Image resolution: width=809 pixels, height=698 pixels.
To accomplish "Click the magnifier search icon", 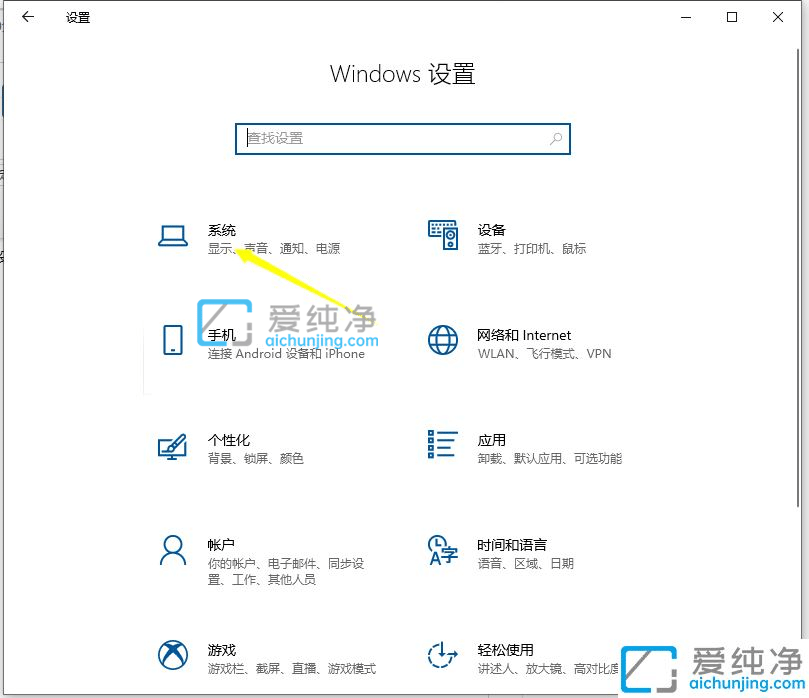I will click(556, 138).
